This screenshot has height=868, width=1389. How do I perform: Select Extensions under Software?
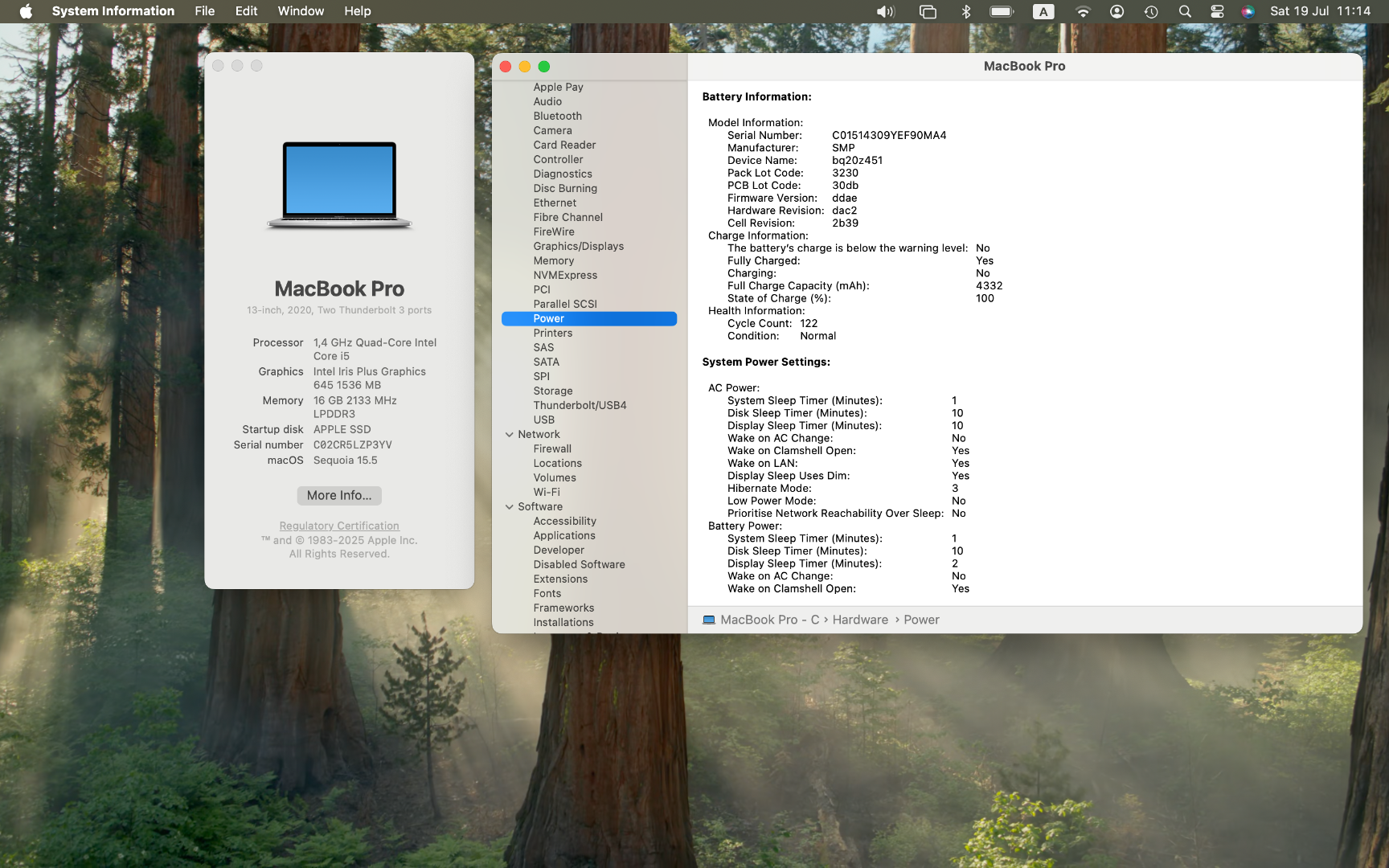(x=560, y=579)
